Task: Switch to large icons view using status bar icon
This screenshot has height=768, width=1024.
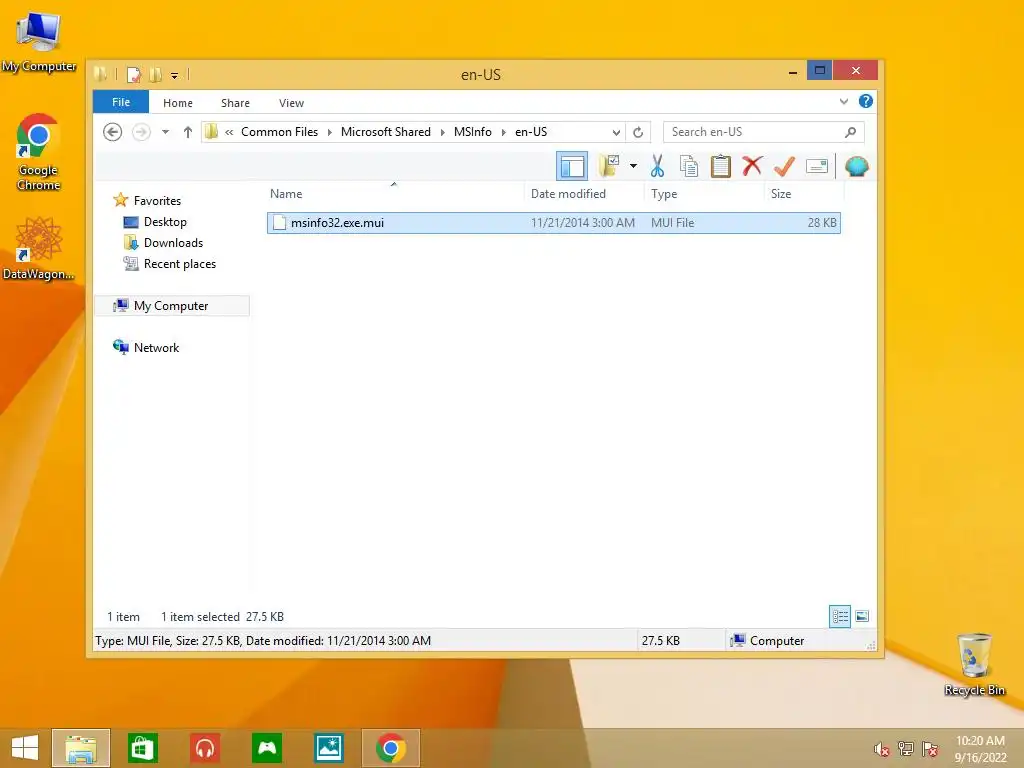Action: pyautogui.click(x=862, y=616)
